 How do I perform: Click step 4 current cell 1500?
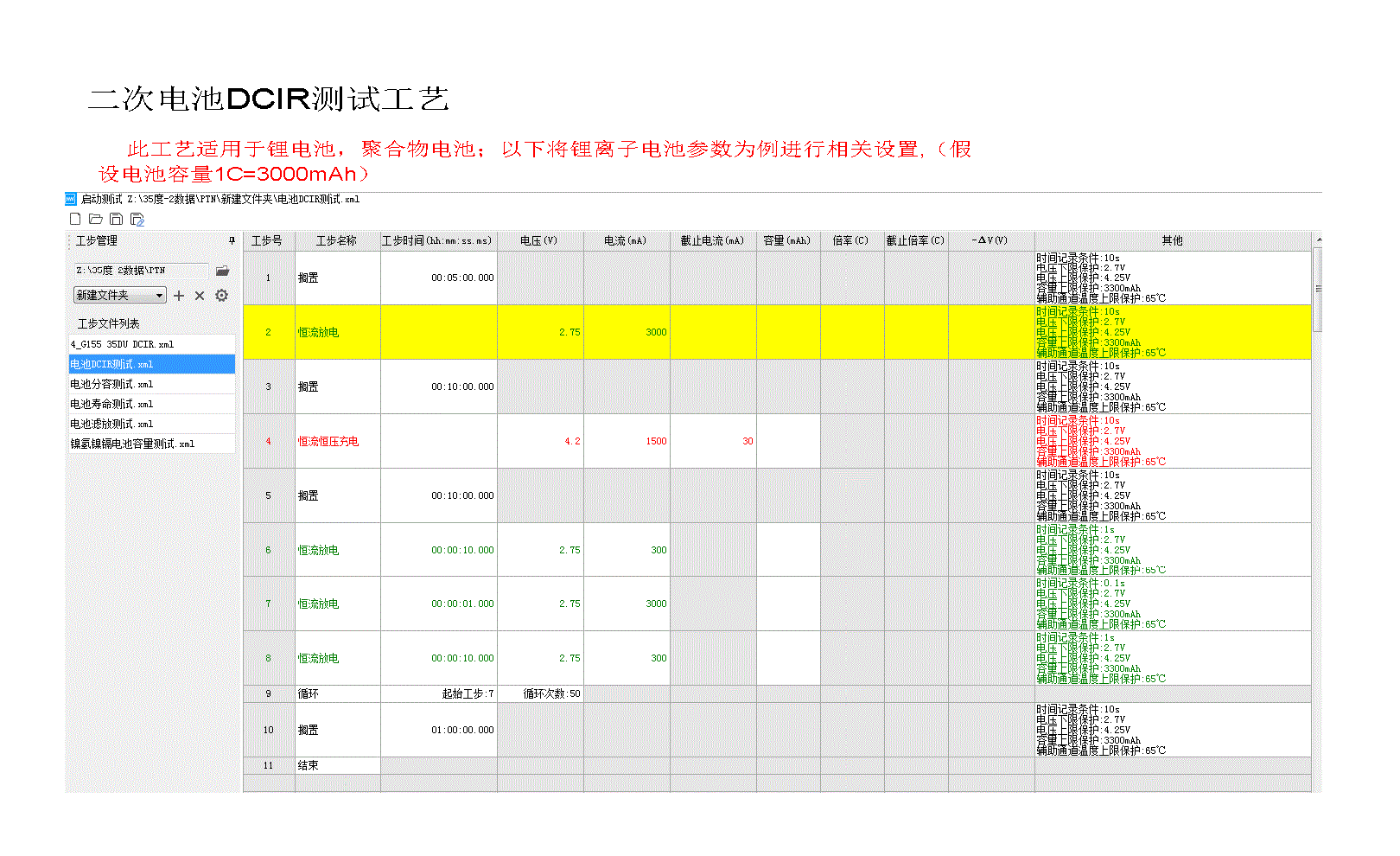click(627, 441)
